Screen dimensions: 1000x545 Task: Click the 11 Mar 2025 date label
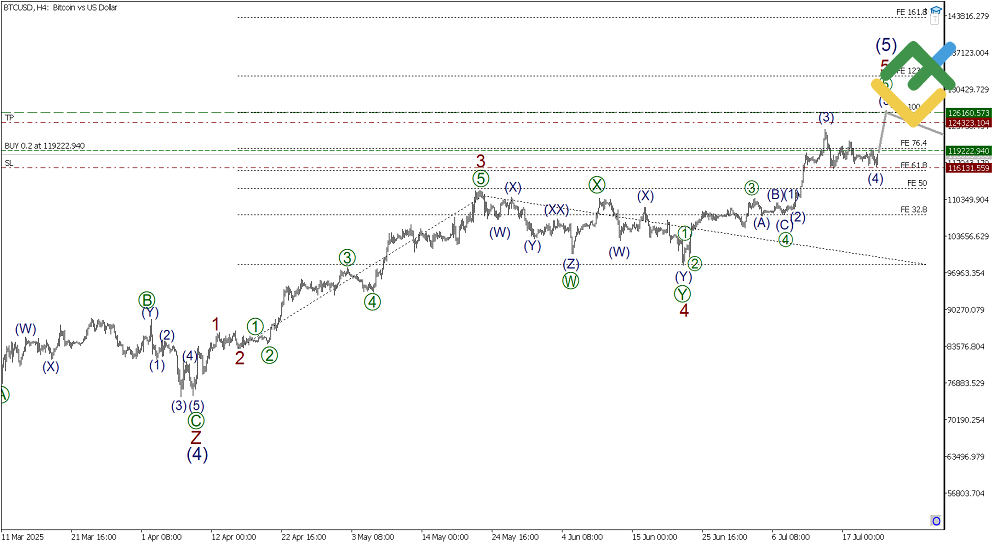(23, 537)
